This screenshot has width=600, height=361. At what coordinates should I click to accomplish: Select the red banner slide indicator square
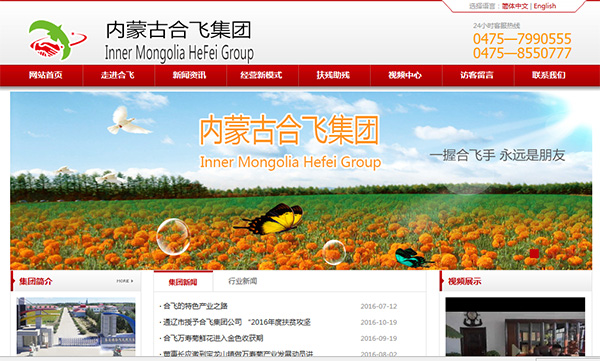534,253
